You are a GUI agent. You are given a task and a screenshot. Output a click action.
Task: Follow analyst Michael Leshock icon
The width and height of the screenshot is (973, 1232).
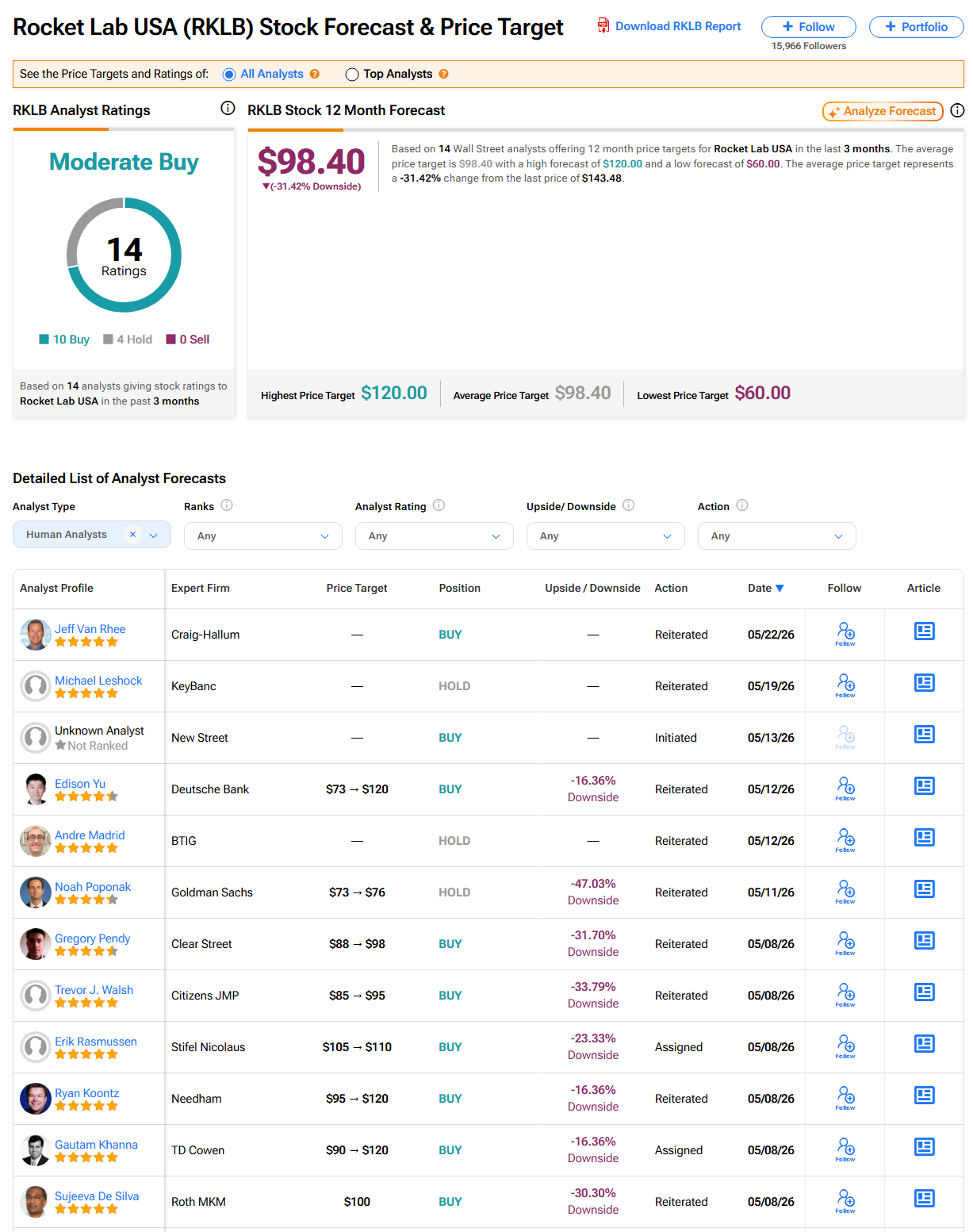(845, 685)
